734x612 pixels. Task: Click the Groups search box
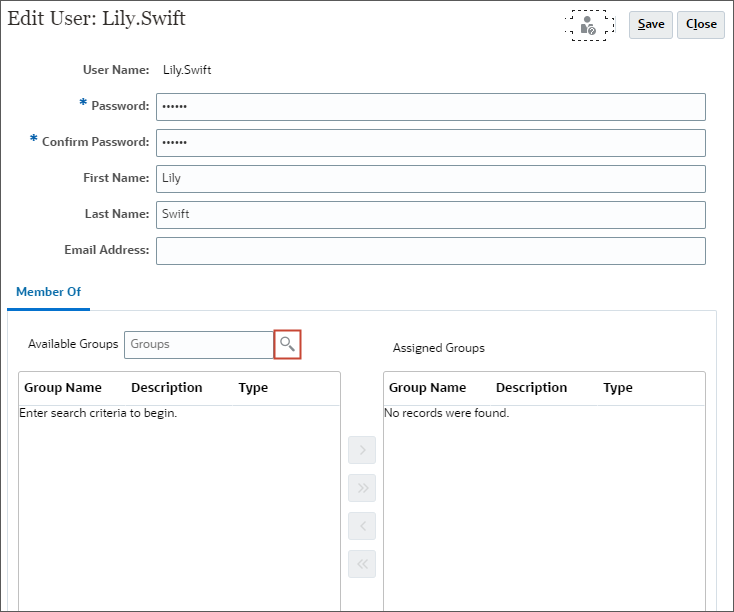(199, 345)
